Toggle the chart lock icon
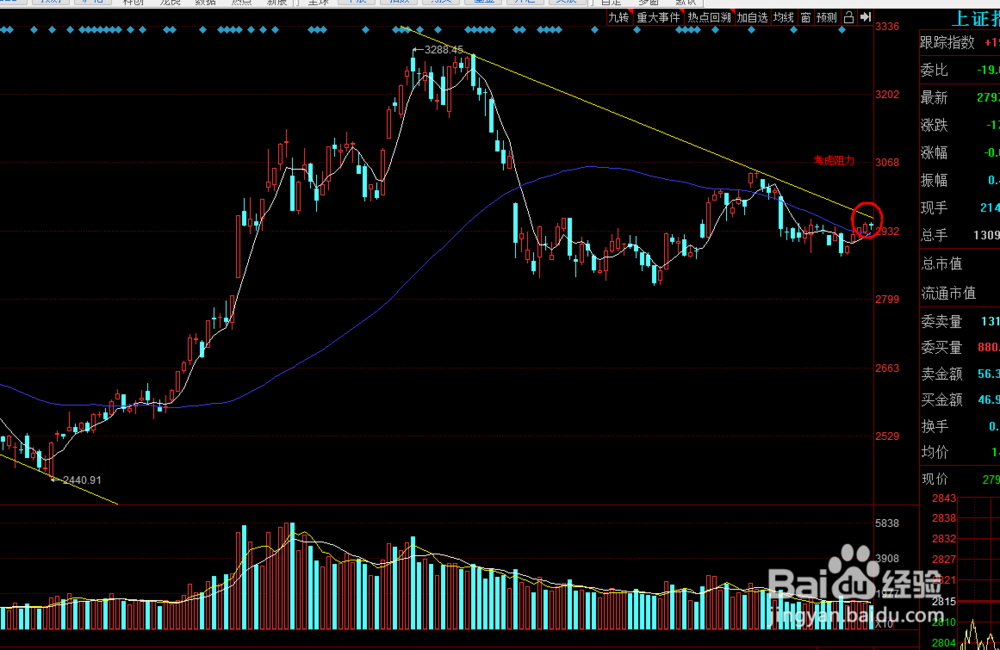This screenshot has height=650, width=1000. tap(849, 18)
